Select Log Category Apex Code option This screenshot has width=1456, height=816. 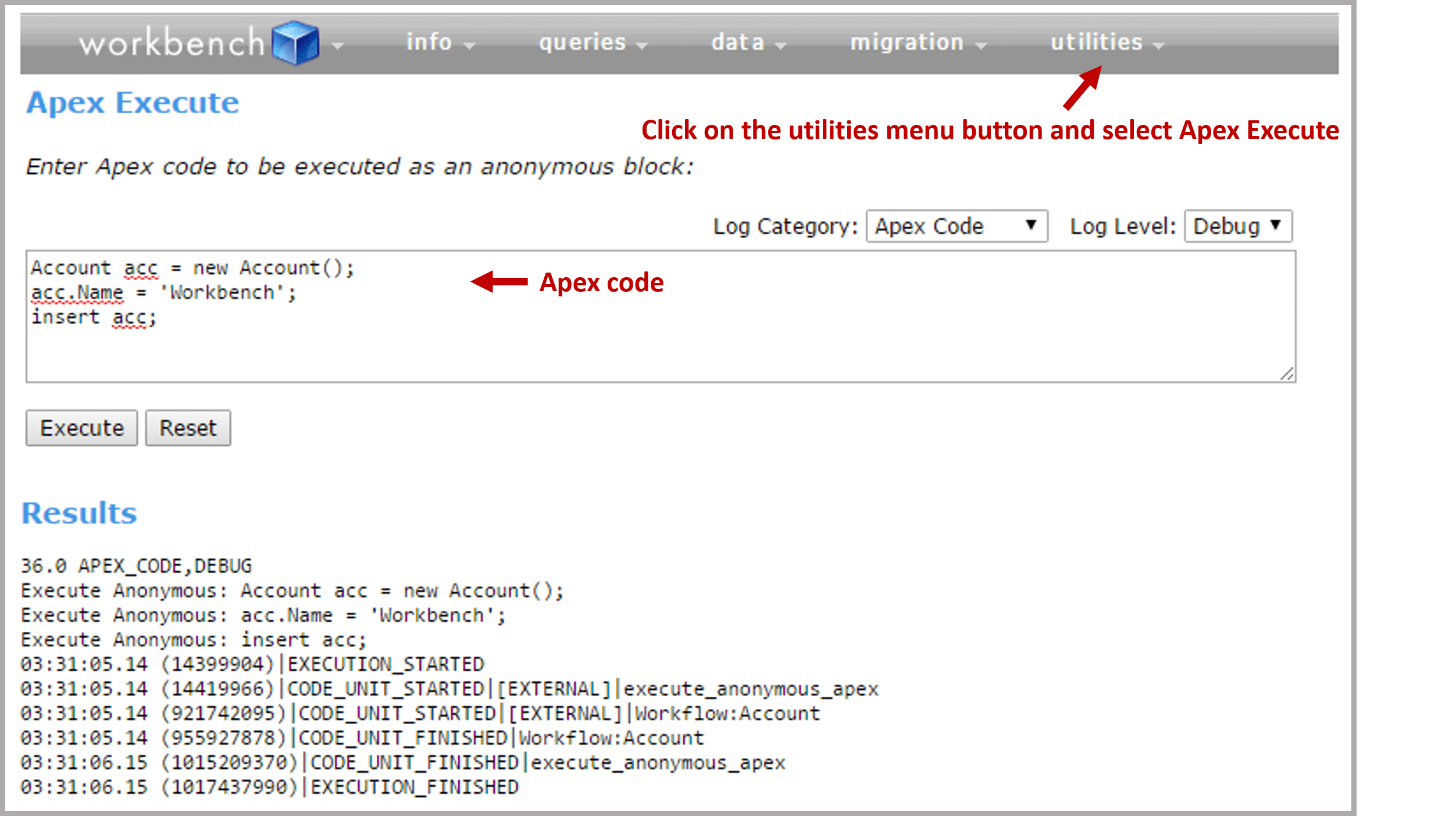click(956, 225)
